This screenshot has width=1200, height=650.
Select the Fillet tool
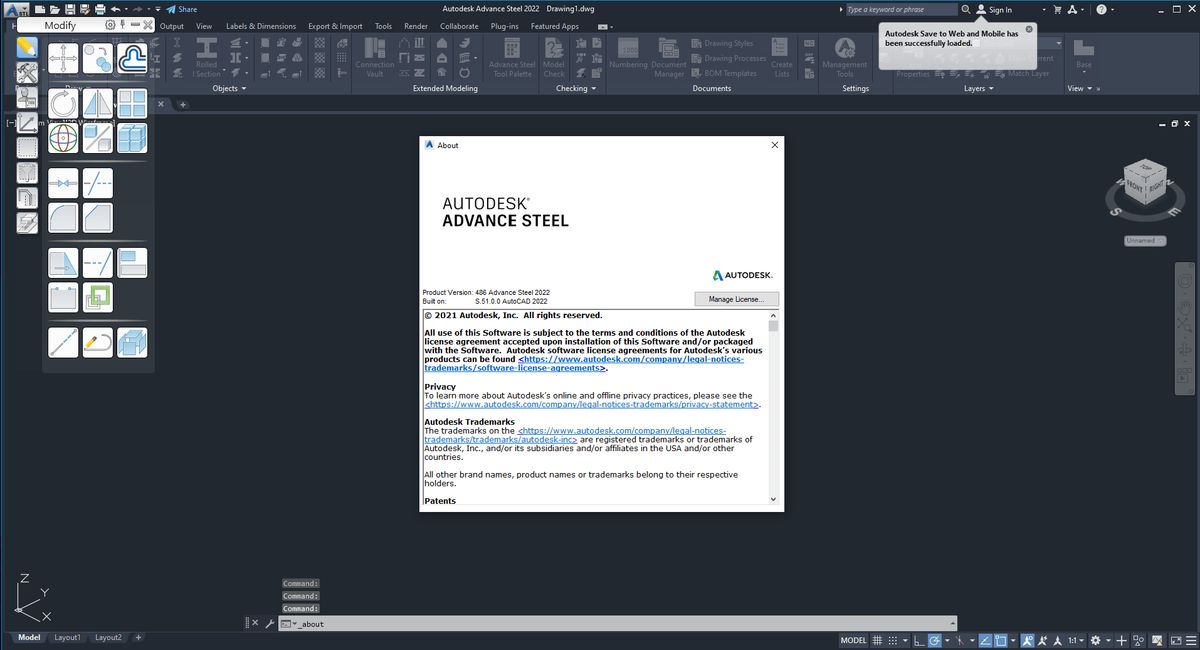63,218
